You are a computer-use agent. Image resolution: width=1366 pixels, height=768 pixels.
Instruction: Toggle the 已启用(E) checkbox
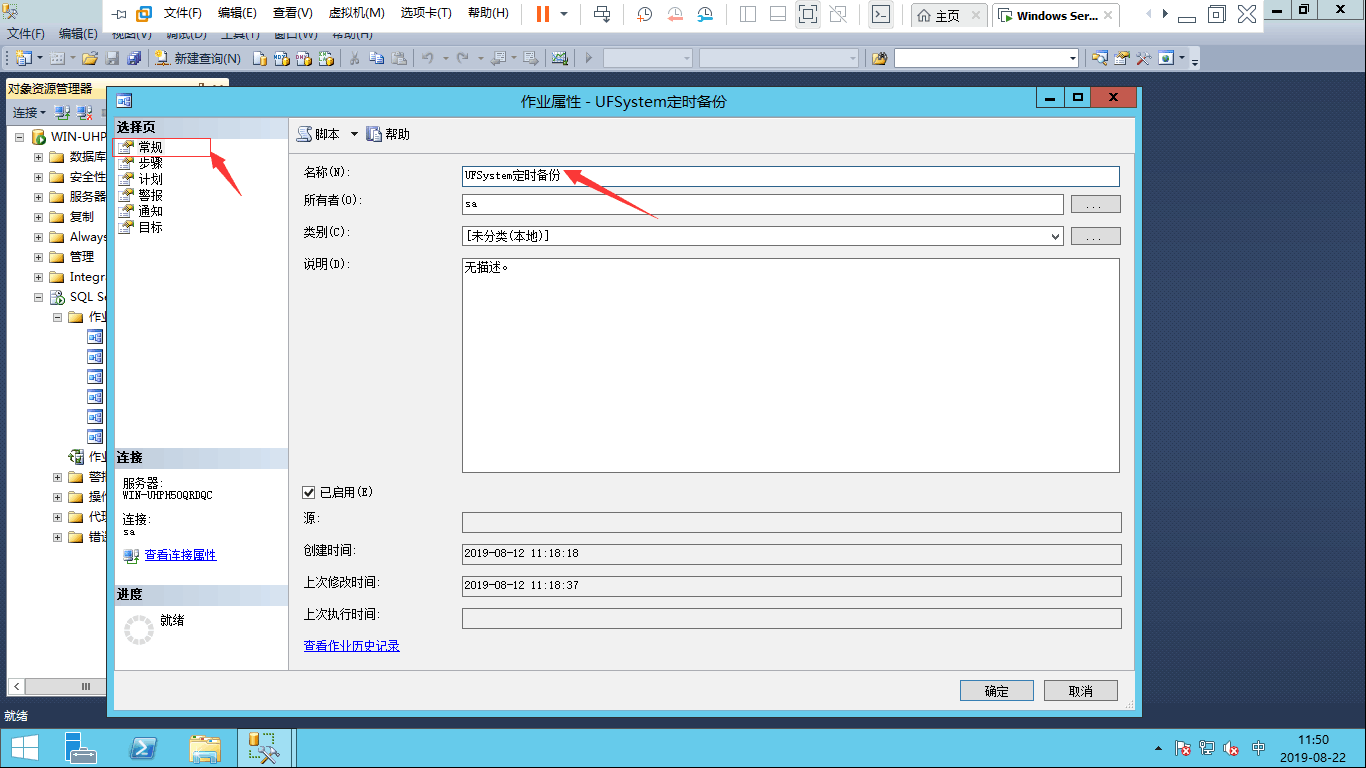[309, 492]
